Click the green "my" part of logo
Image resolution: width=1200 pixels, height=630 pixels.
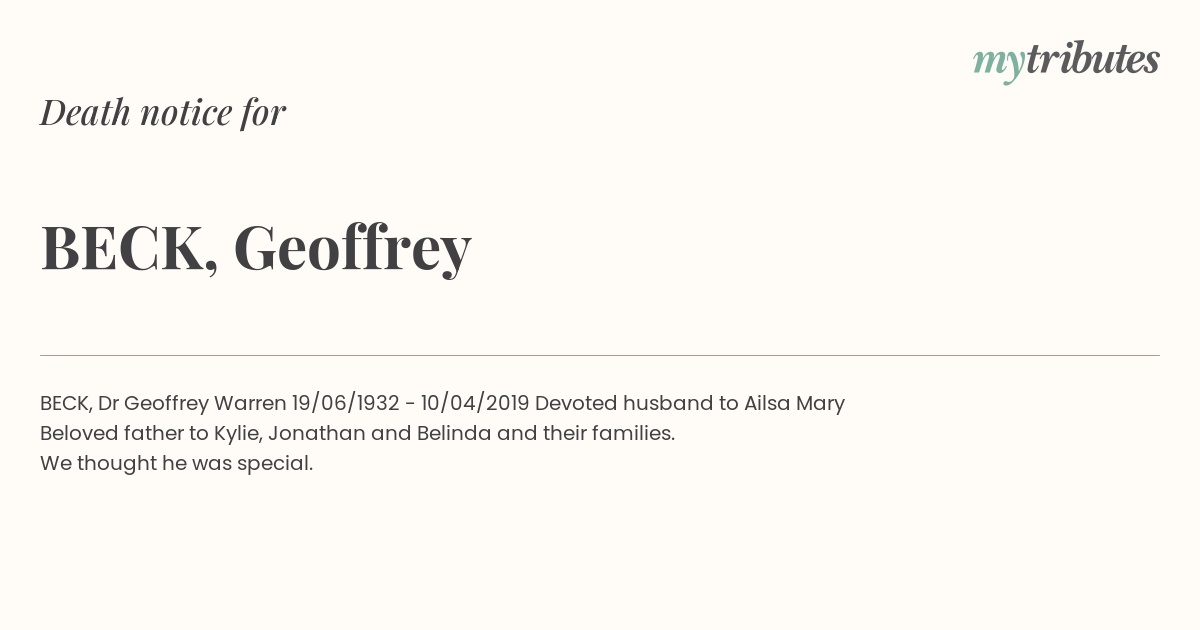click(x=999, y=64)
